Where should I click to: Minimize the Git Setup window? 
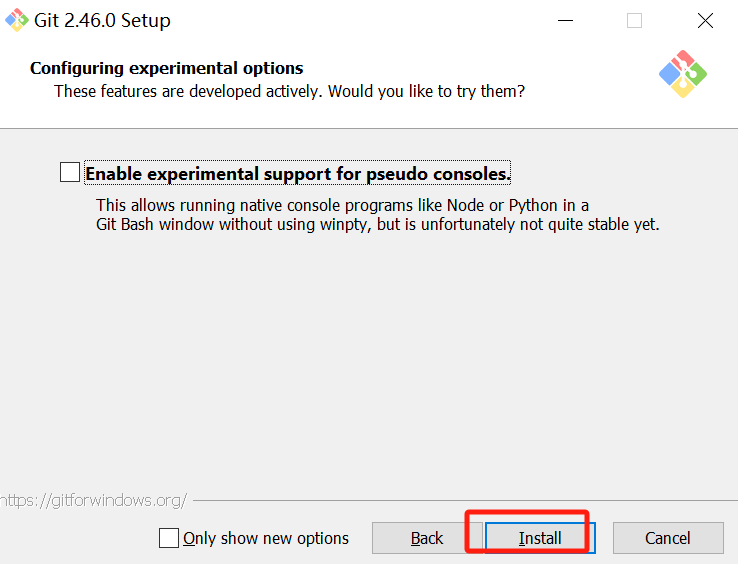click(565, 21)
